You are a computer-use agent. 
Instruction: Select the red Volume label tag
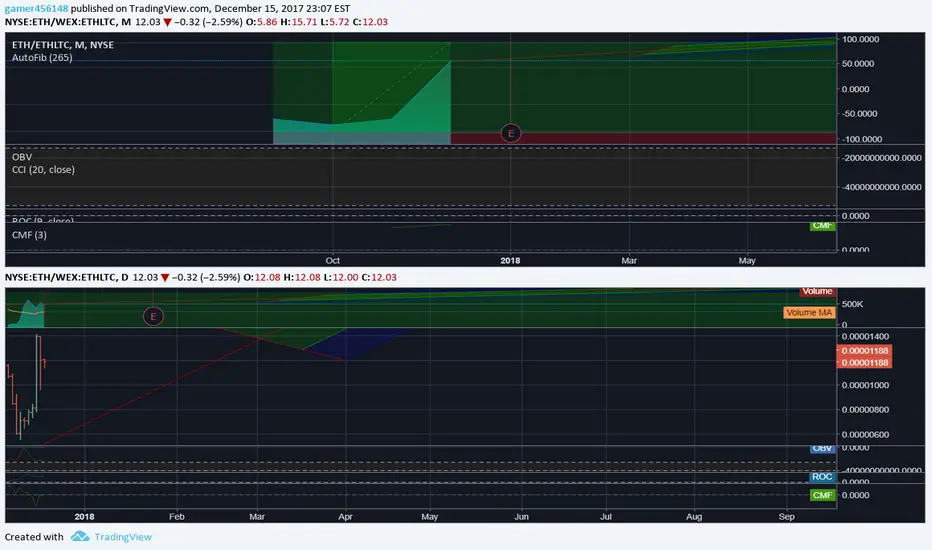(x=817, y=291)
